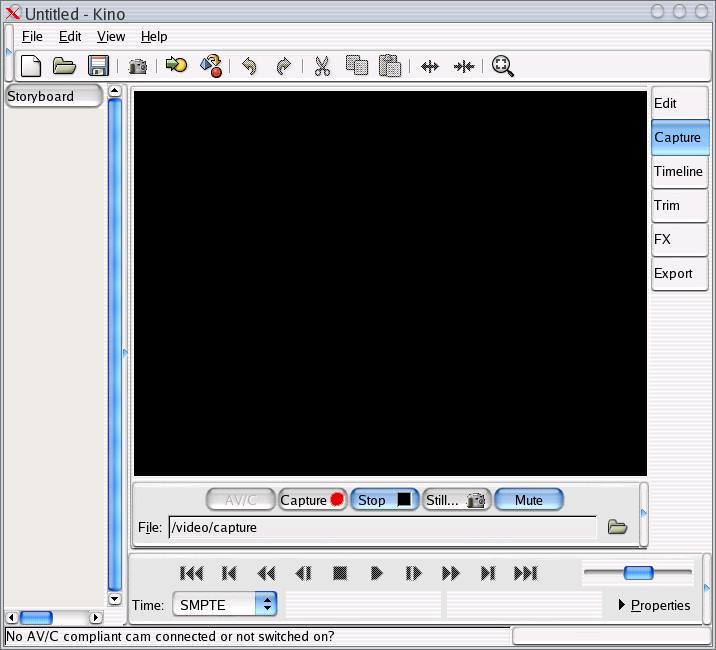Viewport: 716px width, 650px height.
Task: Click the Cut scissors icon
Action: (x=322, y=66)
